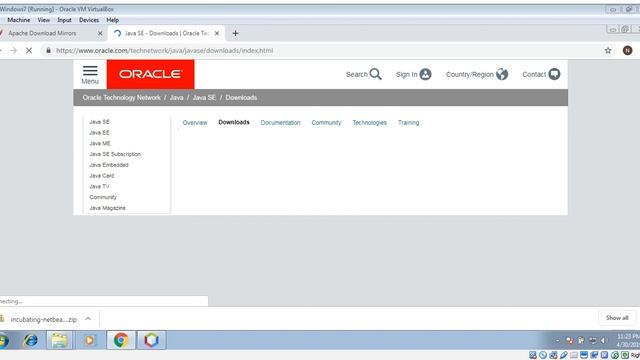Close the Java SE Downloads tab
The image size is (640, 360).
[217, 33]
